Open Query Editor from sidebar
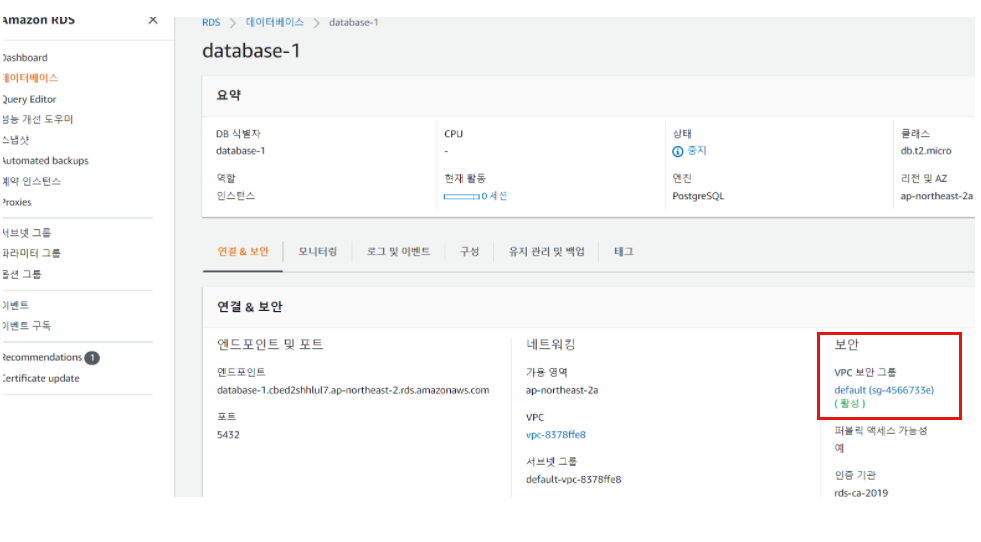This screenshot has width=981, height=542. (29, 99)
